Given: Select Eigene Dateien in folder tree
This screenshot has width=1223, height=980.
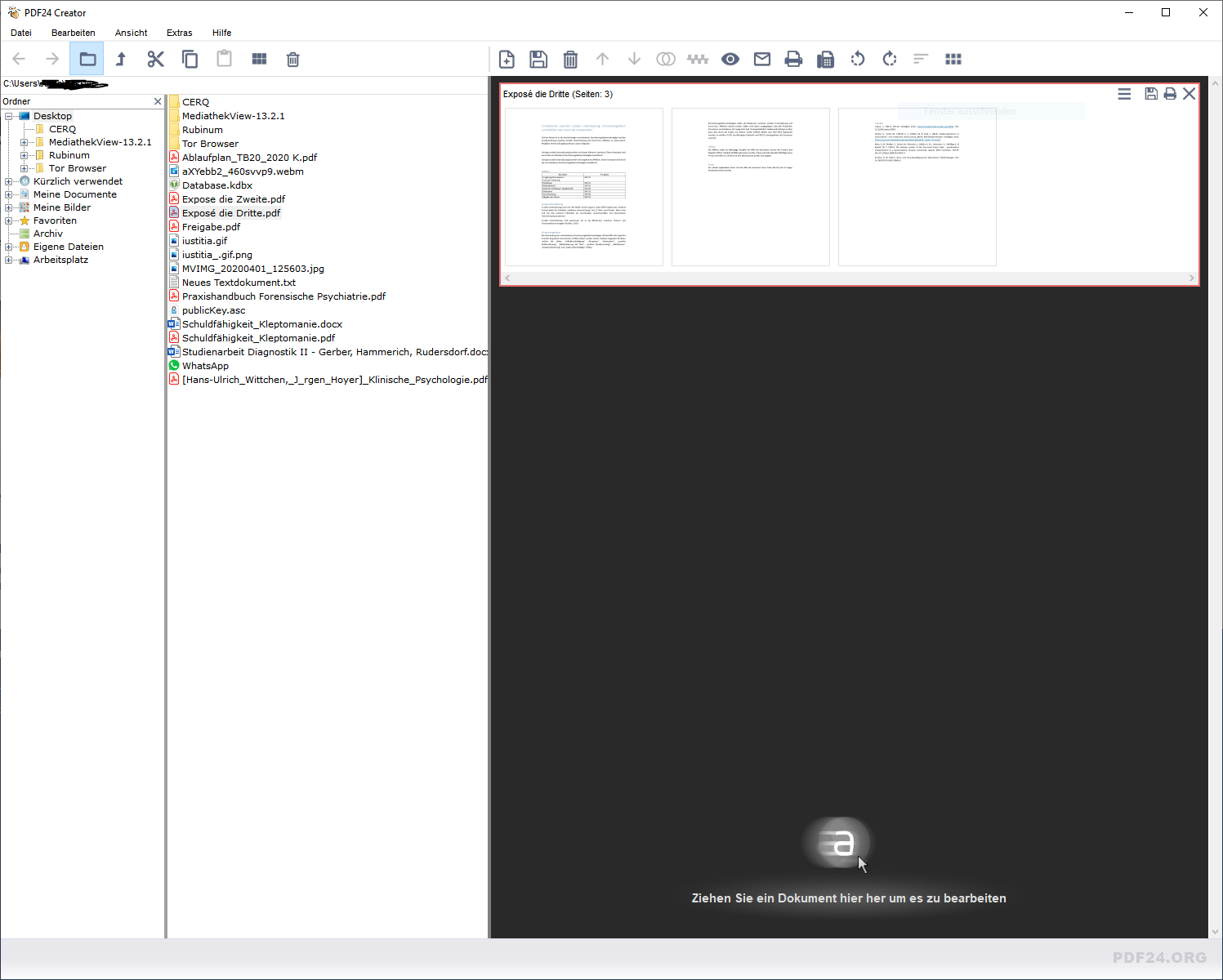Looking at the screenshot, I should pos(69,247).
